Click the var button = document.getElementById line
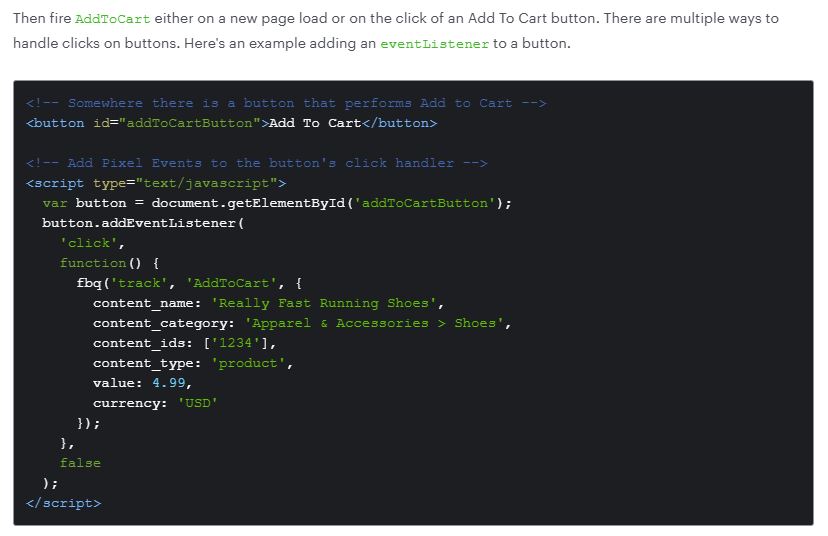Viewport: 828px width, 536px height. [x=277, y=203]
